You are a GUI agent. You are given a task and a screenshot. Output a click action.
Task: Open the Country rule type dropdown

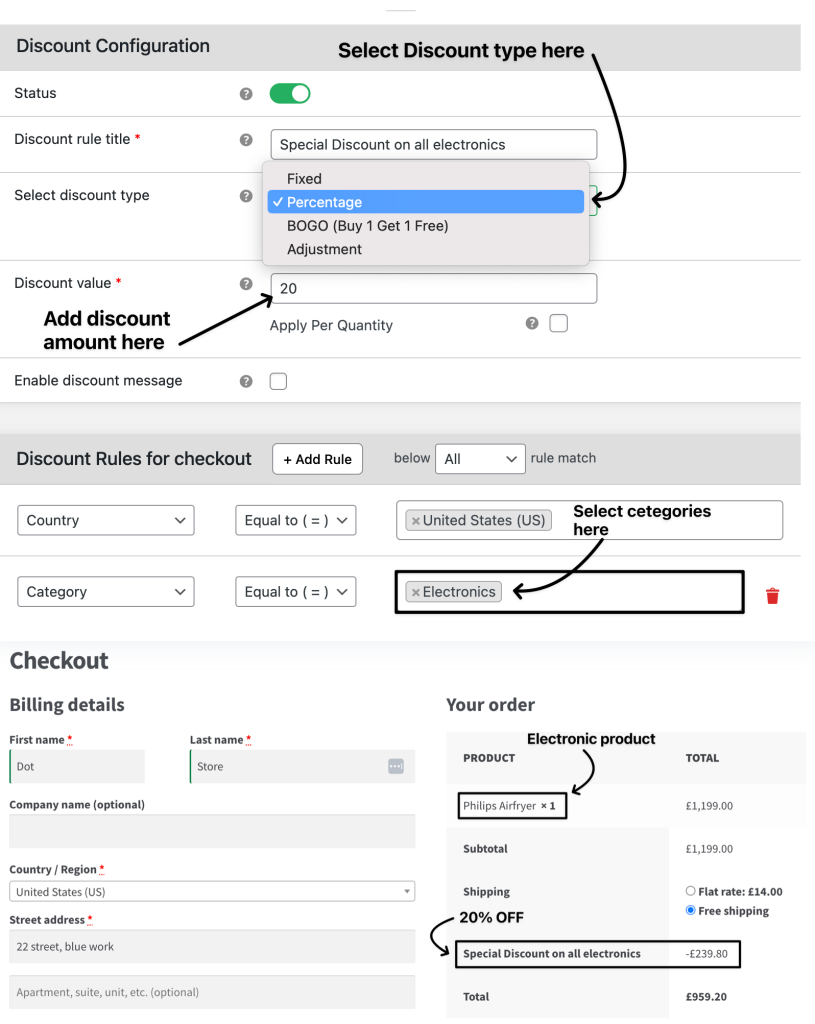click(106, 520)
